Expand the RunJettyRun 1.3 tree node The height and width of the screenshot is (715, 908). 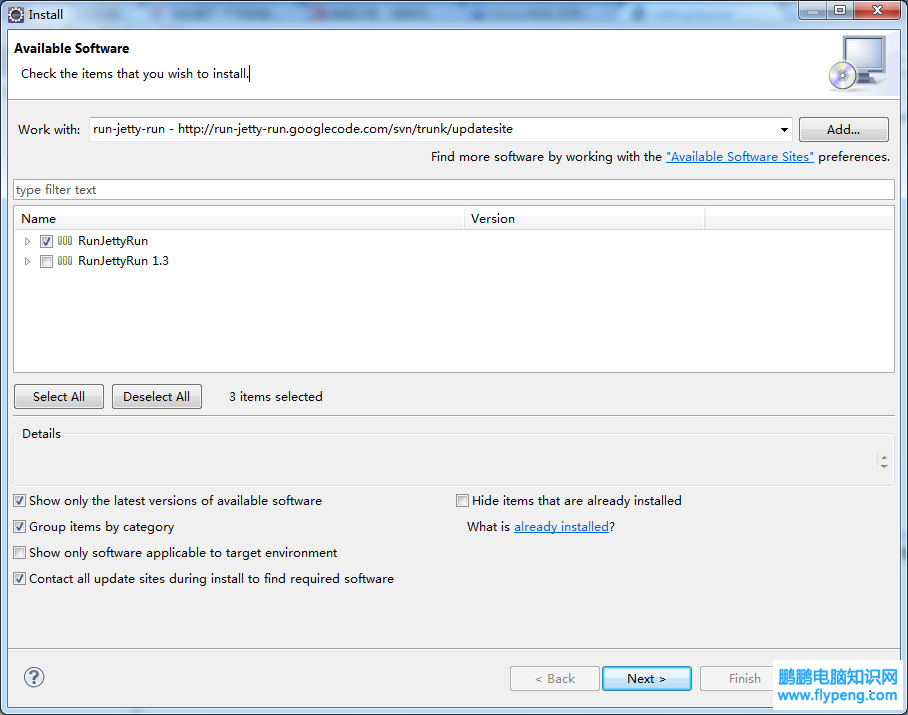[27, 261]
